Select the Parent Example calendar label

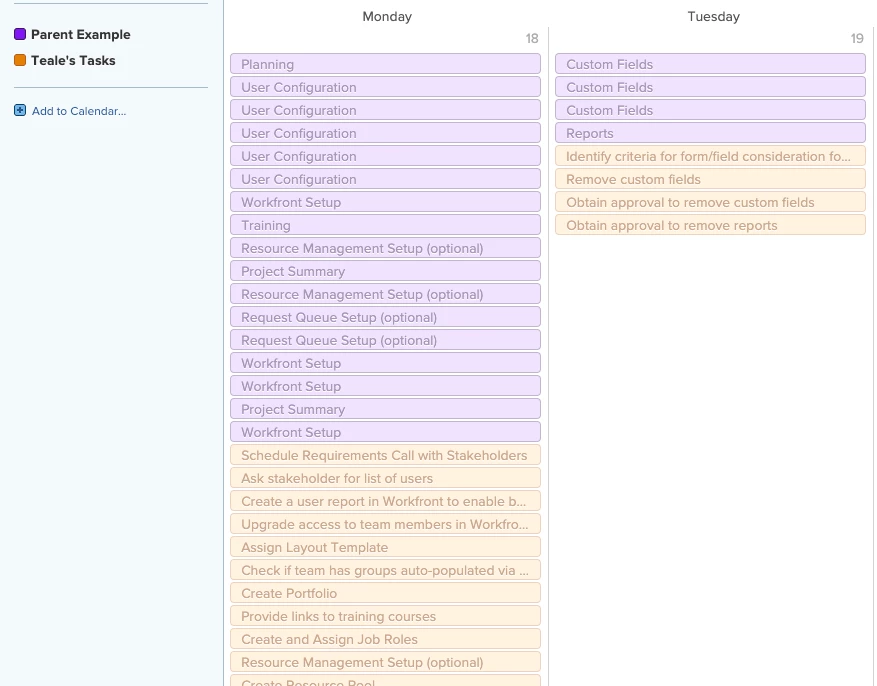click(81, 34)
